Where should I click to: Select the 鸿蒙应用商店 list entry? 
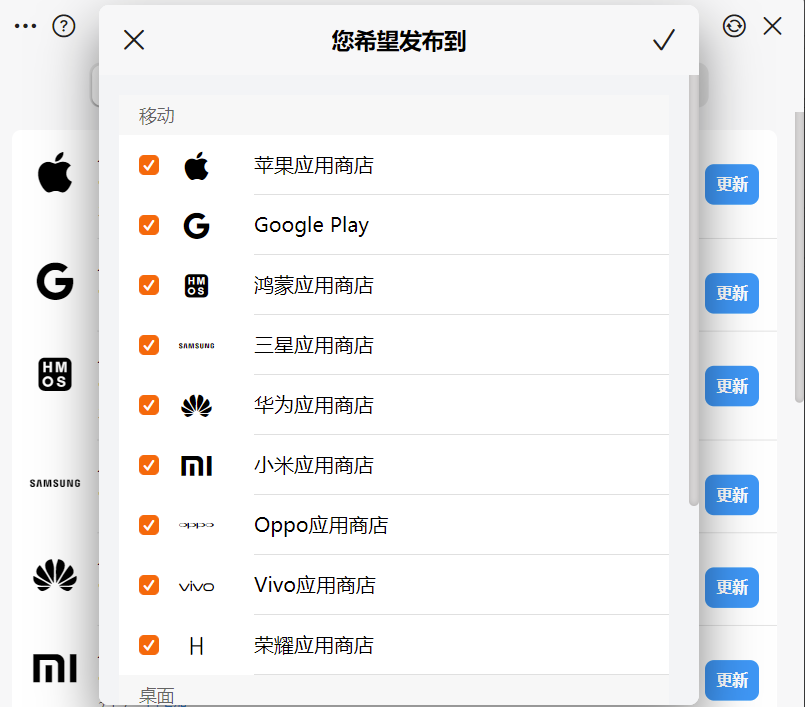tap(394, 285)
